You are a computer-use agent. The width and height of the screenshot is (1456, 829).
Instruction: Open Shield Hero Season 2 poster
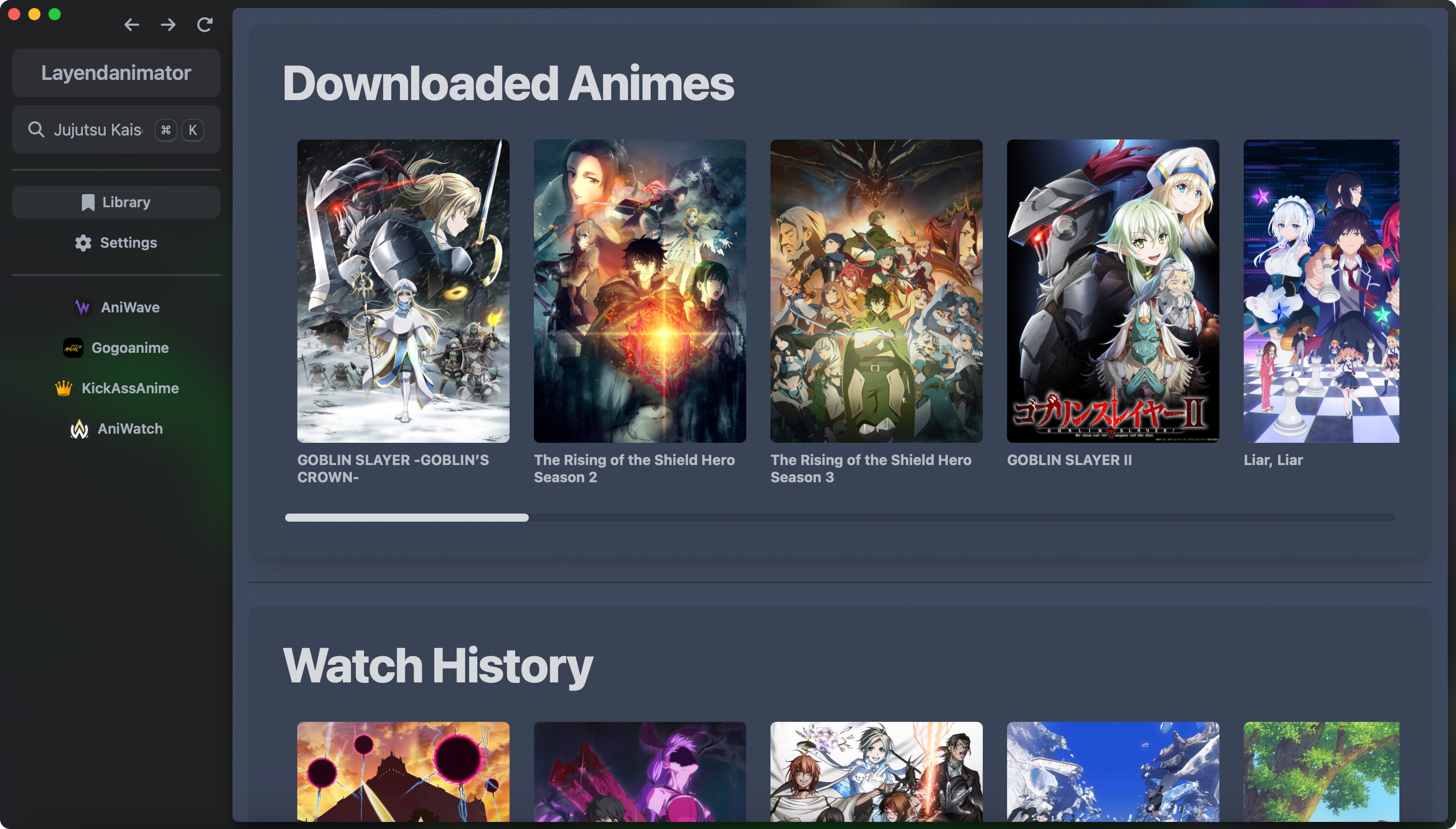(x=640, y=291)
